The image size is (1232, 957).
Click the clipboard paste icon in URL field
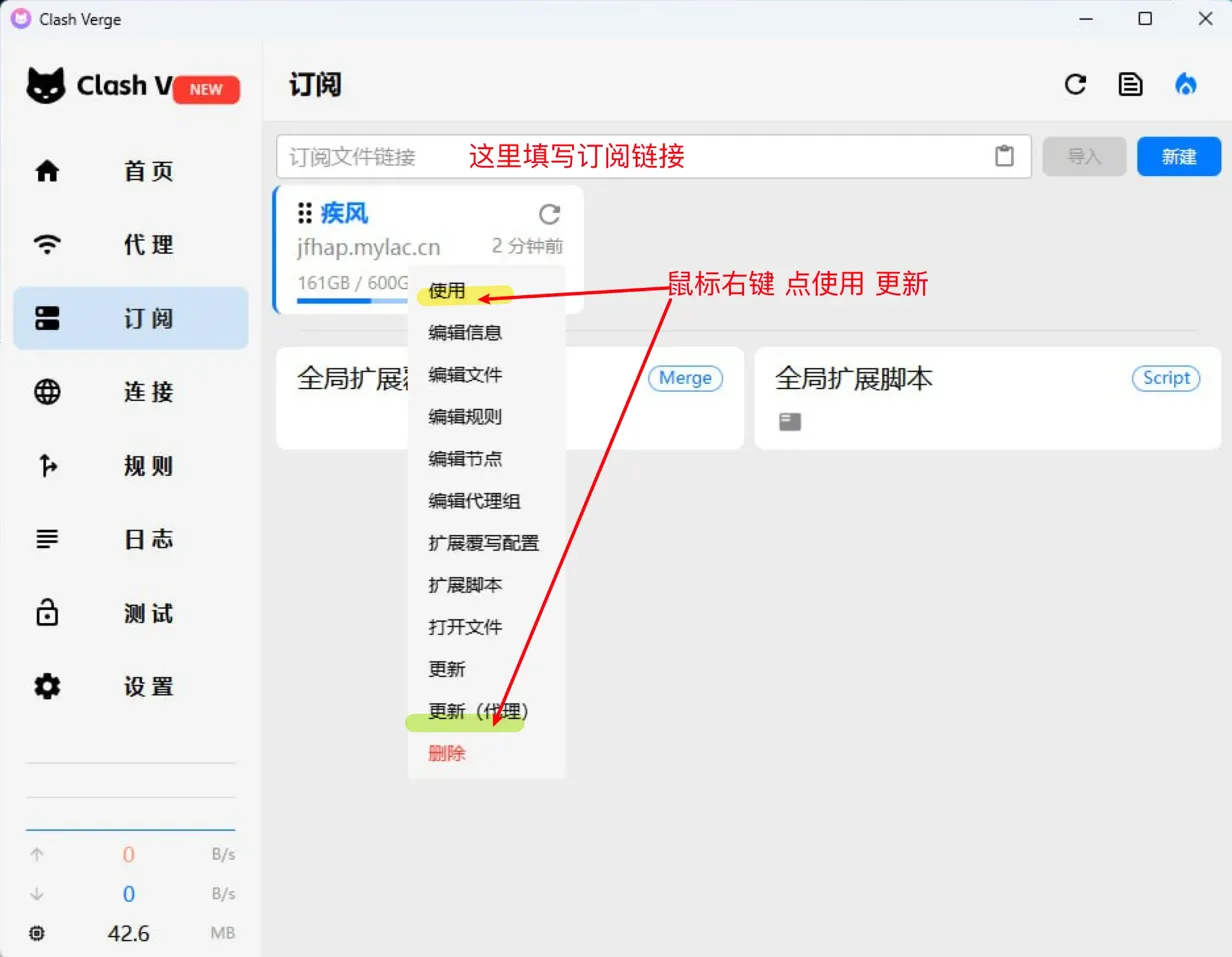point(1004,157)
